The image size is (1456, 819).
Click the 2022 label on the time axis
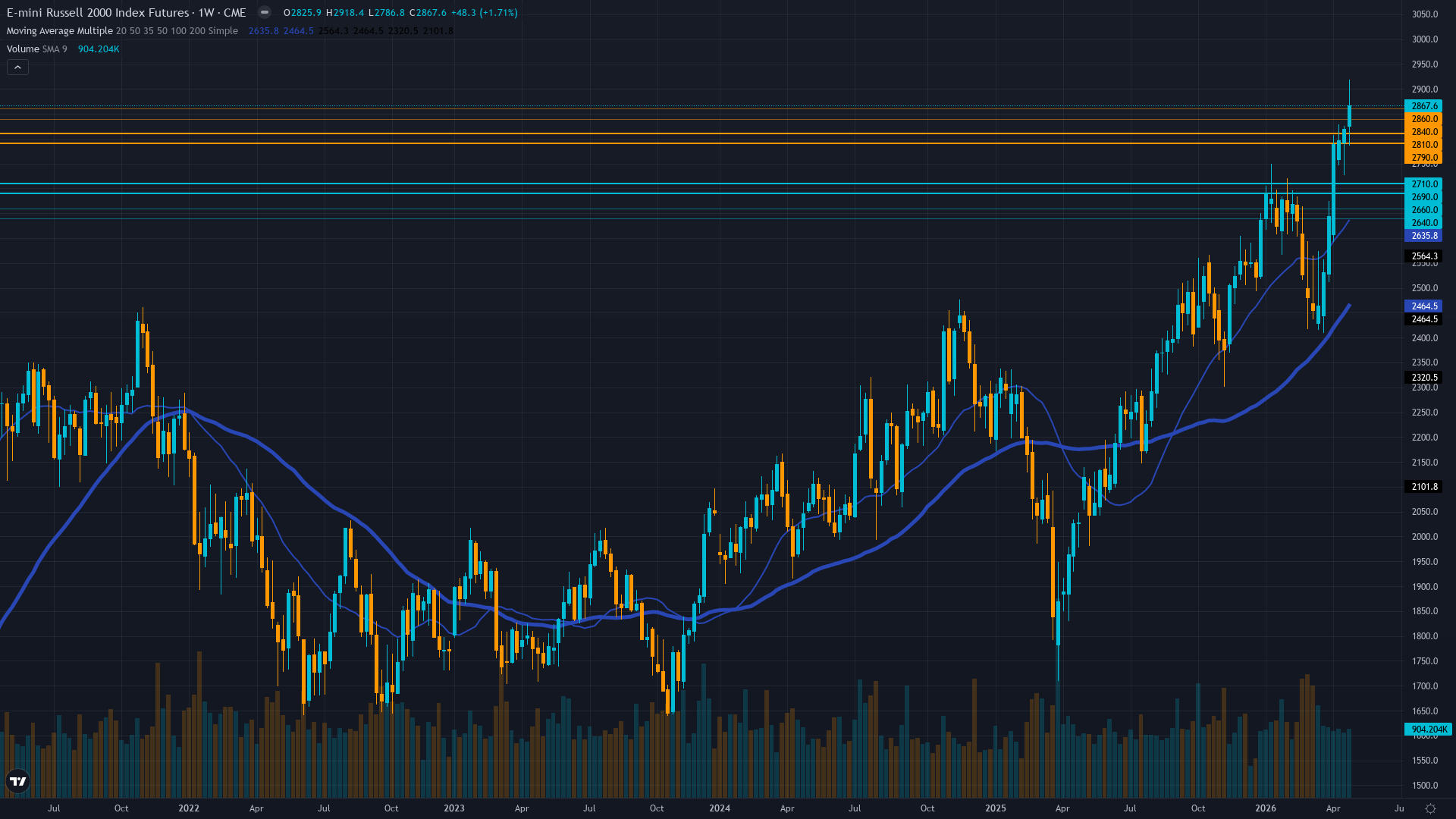pos(189,808)
